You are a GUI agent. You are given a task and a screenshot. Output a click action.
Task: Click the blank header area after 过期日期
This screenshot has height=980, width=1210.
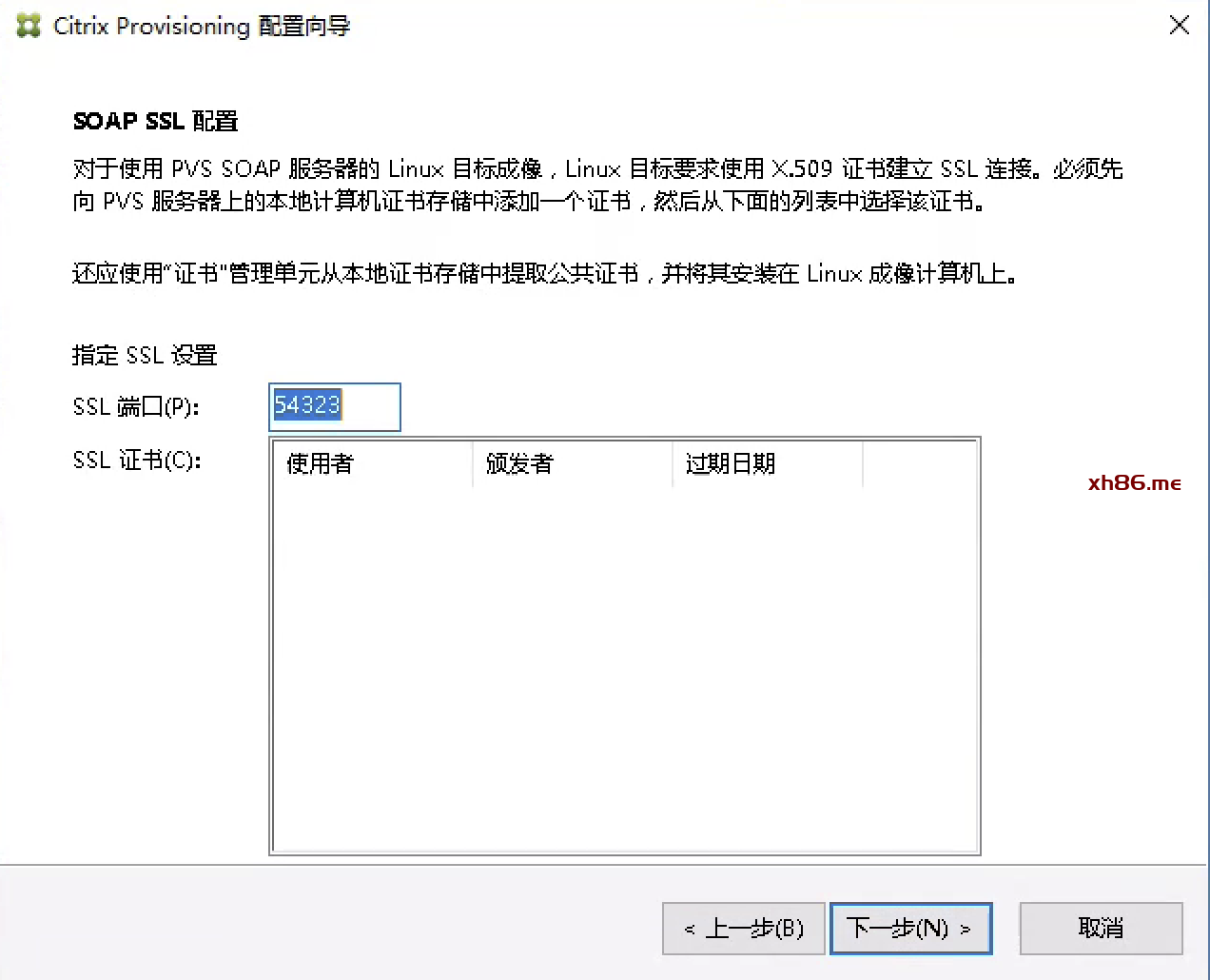point(918,463)
